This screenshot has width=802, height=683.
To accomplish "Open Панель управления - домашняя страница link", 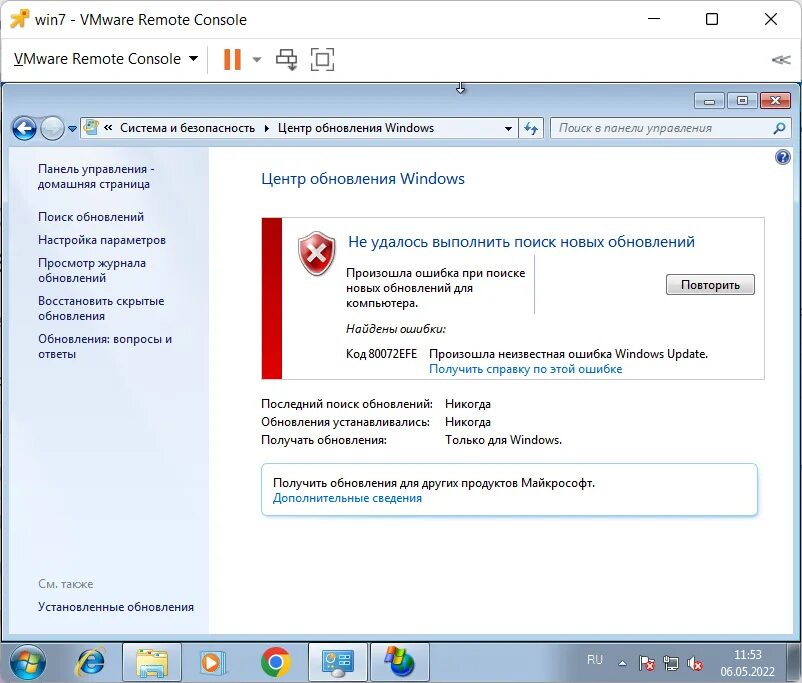I will 96,177.
